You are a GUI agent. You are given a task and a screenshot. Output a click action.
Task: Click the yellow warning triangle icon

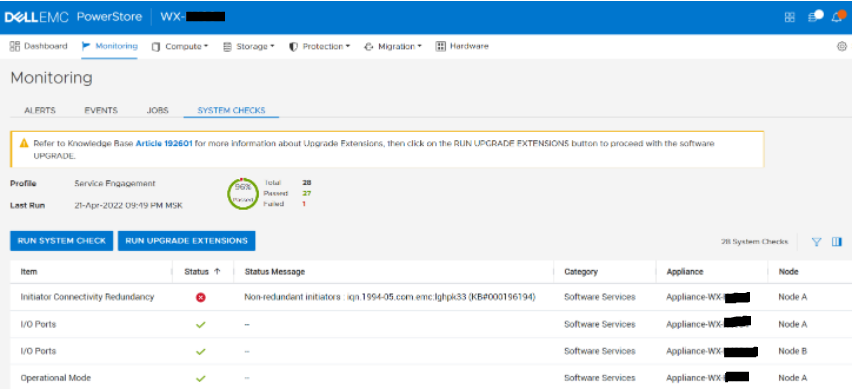pyautogui.click(x=24, y=144)
